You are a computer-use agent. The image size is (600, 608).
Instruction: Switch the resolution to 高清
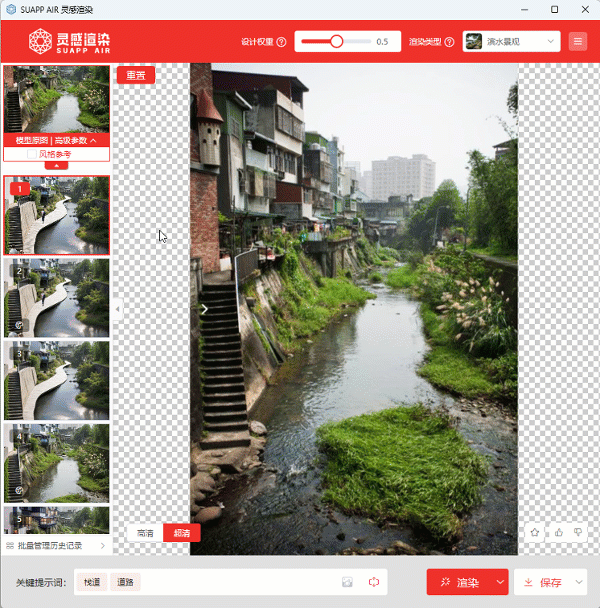(x=145, y=533)
